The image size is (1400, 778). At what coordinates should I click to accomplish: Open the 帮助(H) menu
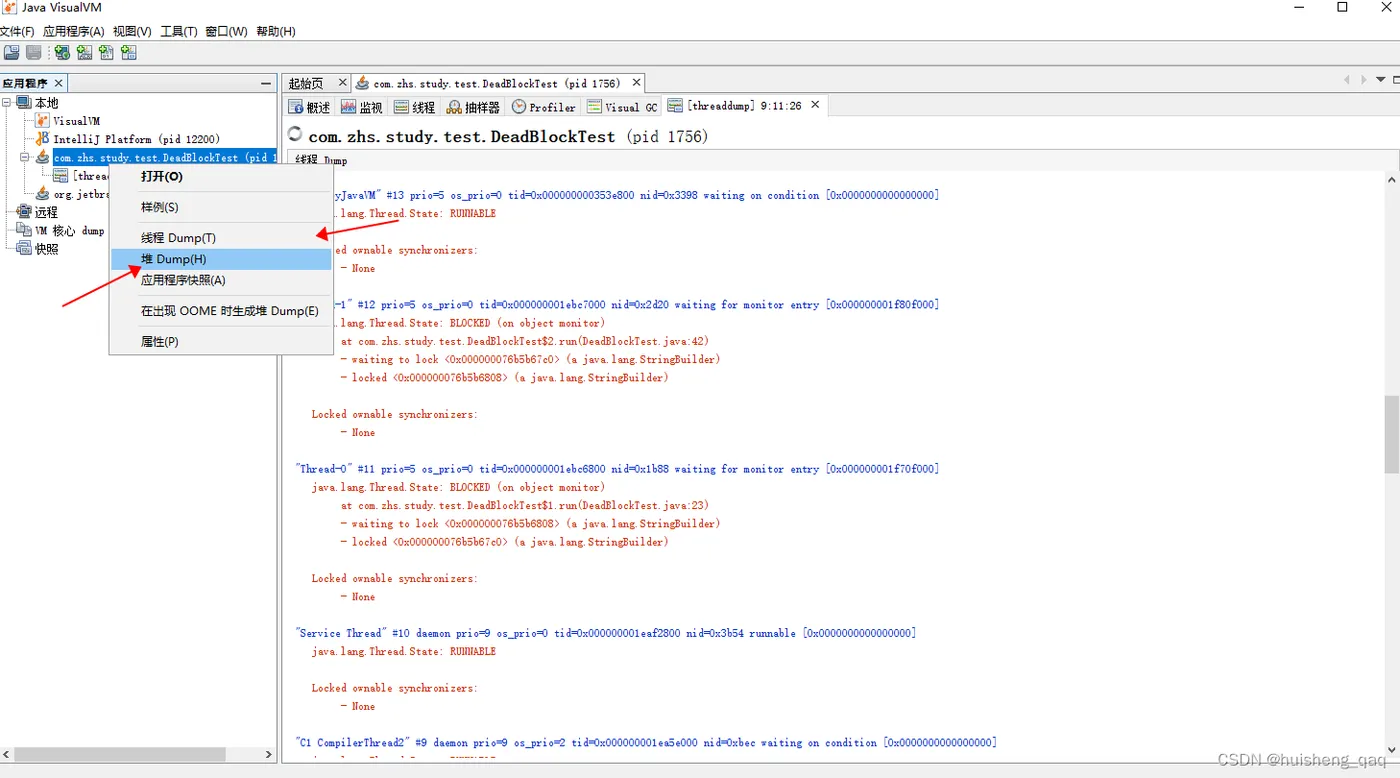point(276,31)
